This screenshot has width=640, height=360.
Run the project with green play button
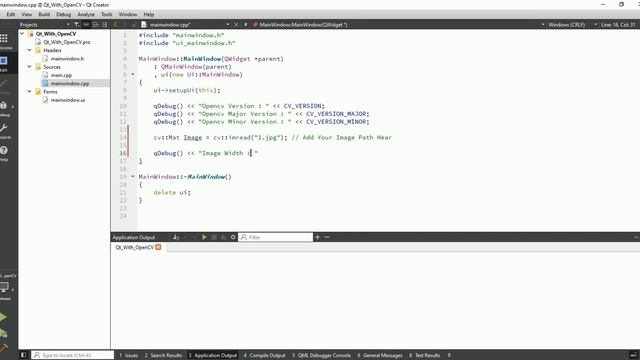click(x=3, y=317)
